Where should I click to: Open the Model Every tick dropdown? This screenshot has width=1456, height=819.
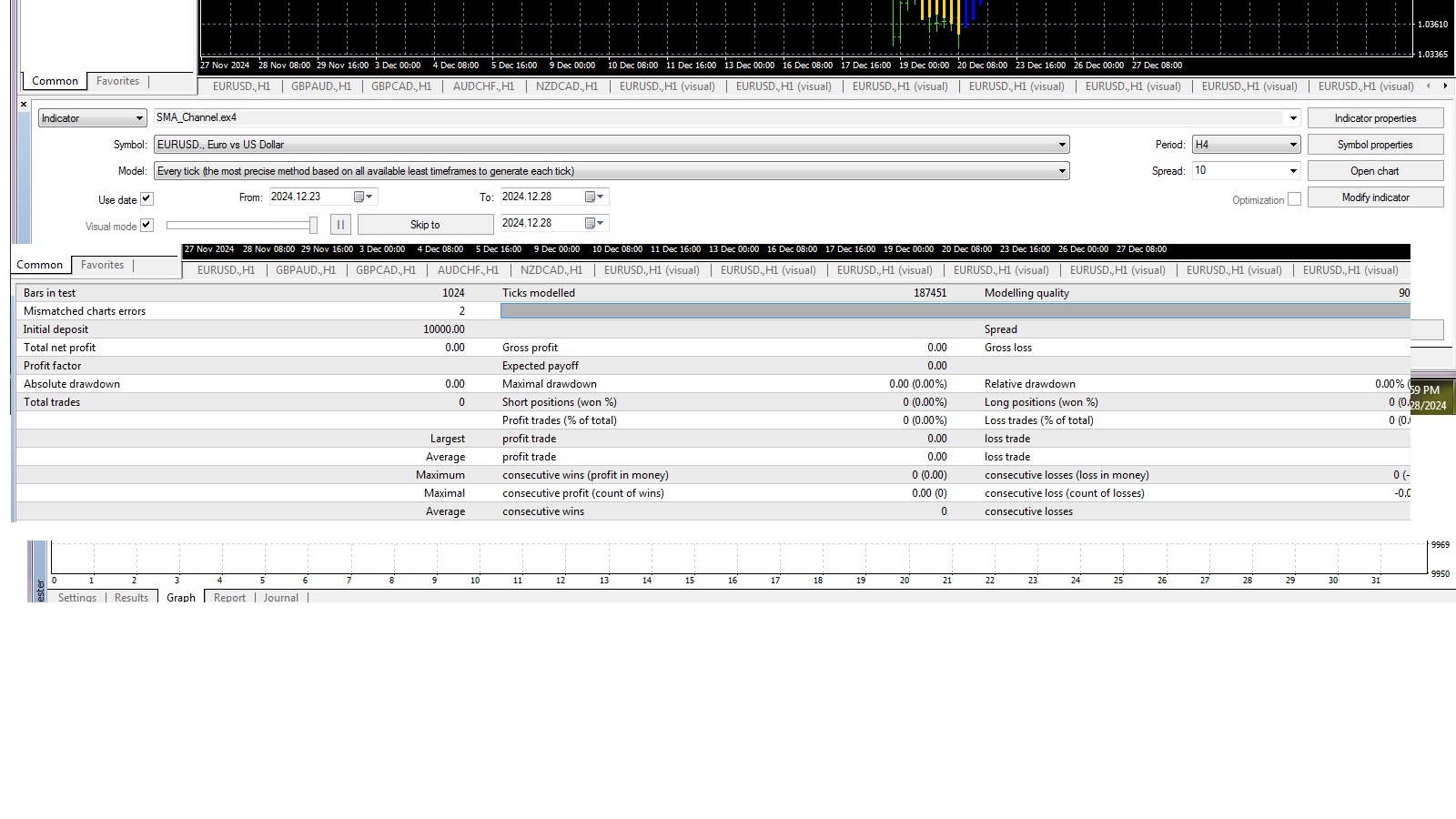click(x=612, y=171)
